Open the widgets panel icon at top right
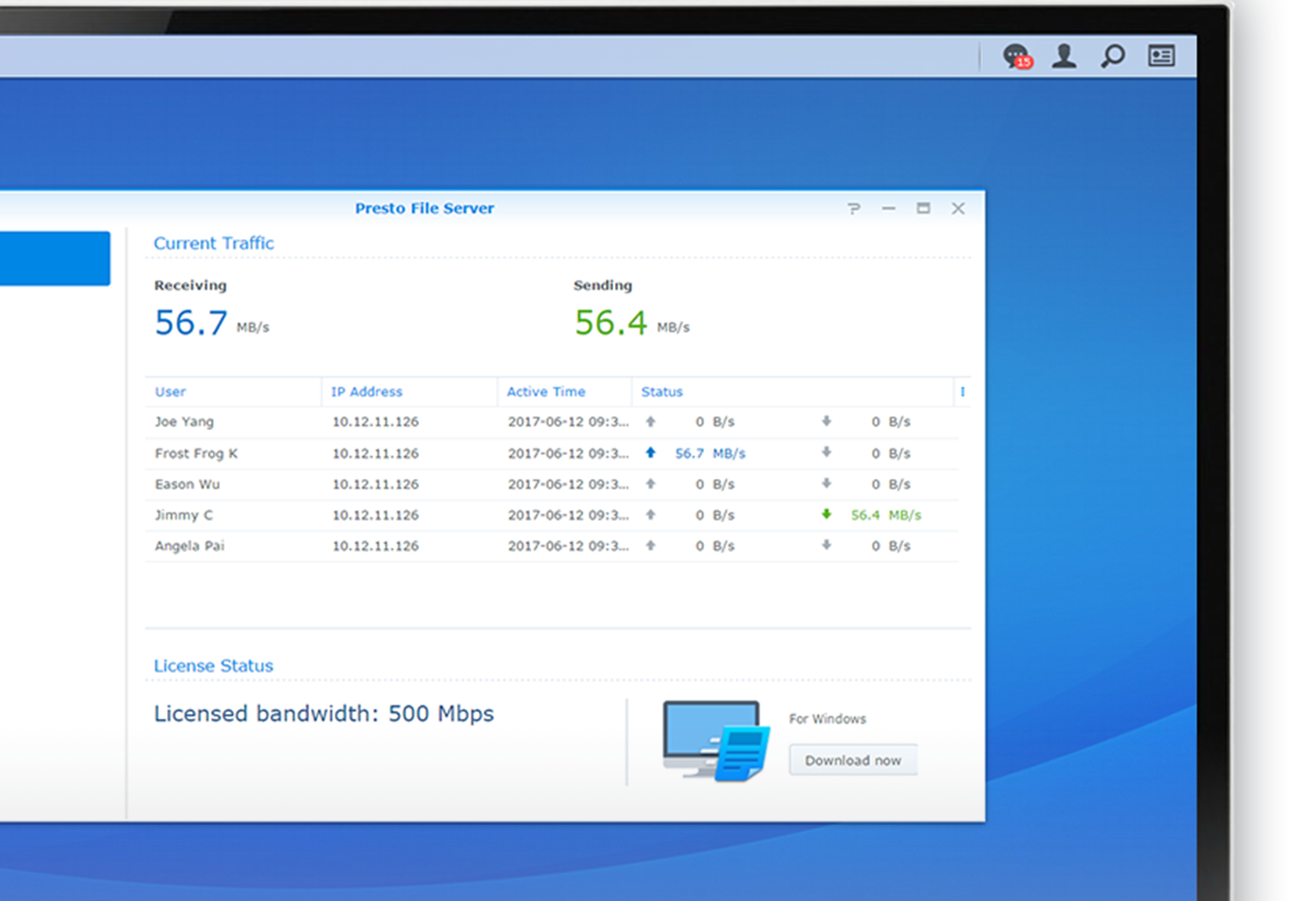Screen dimensions: 1316x901 click(1162, 55)
